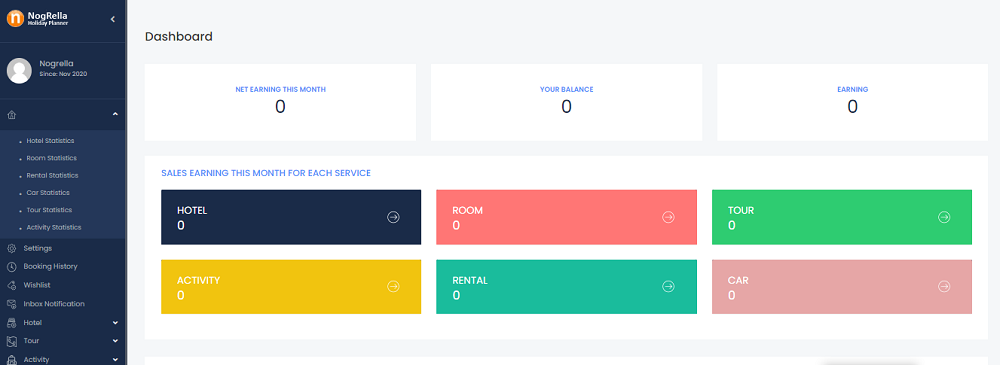This screenshot has width=1000, height=365.
Task: Click the Tour icon in sidebar
Action: (11, 341)
